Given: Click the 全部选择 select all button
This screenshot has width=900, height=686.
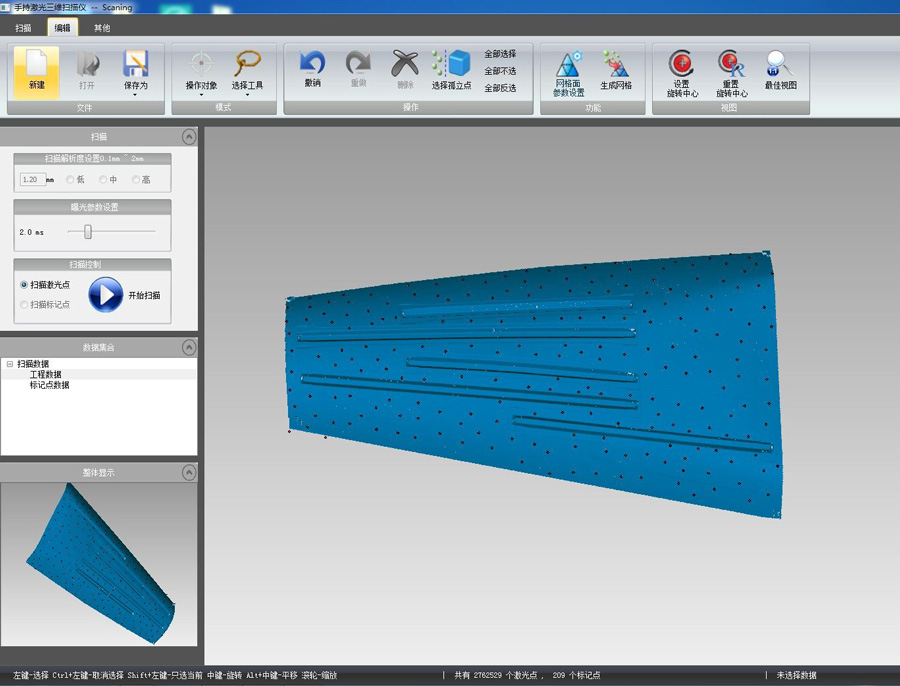Looking at the screenshot, I should point(500,54).
